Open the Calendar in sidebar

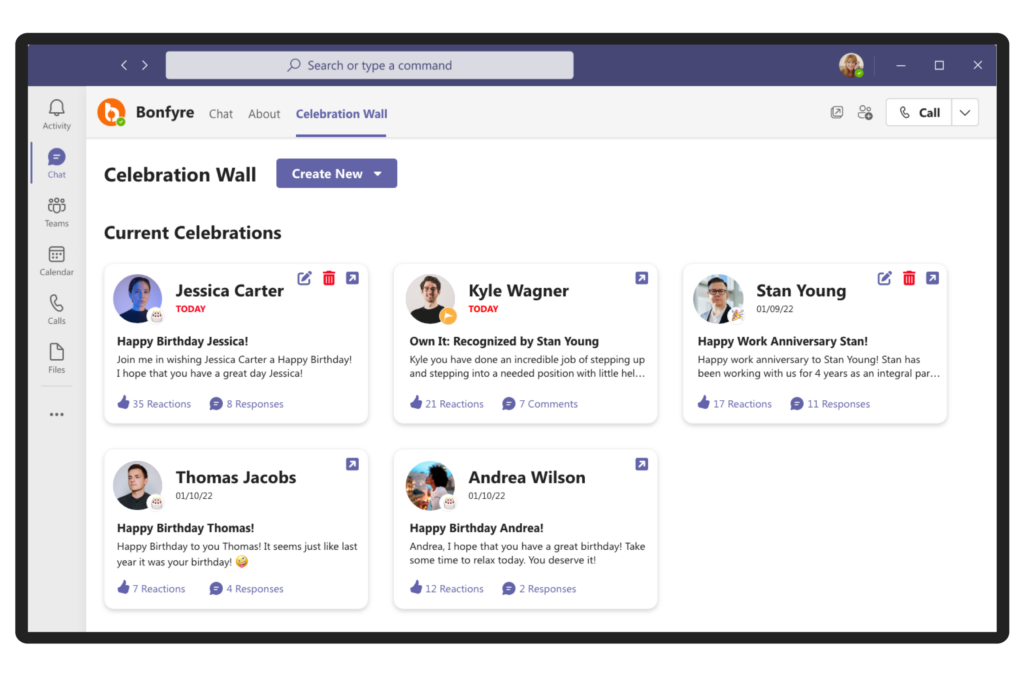[57, 260]
